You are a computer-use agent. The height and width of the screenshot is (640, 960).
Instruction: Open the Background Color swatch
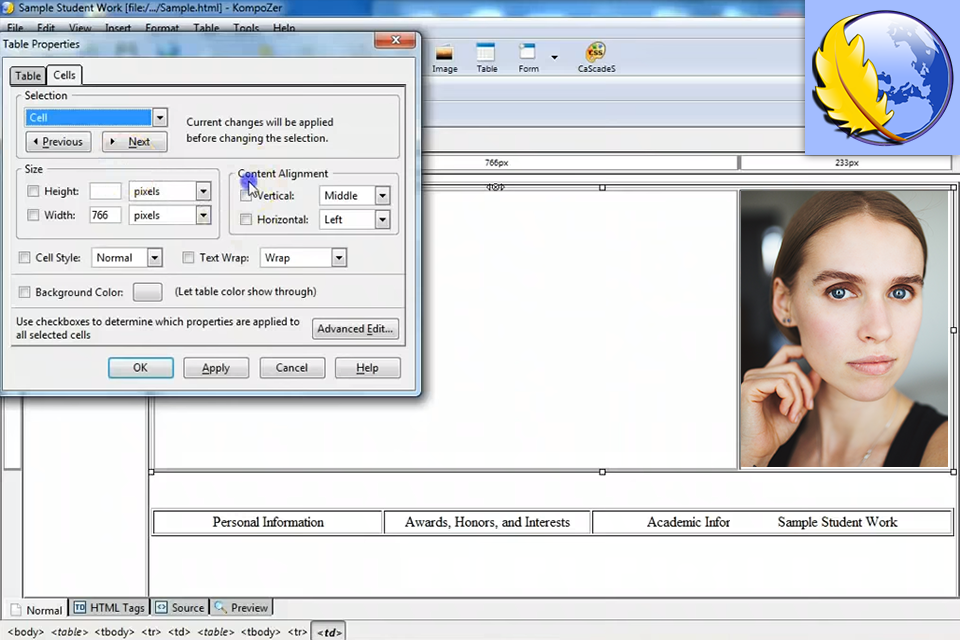coord(146,292)
